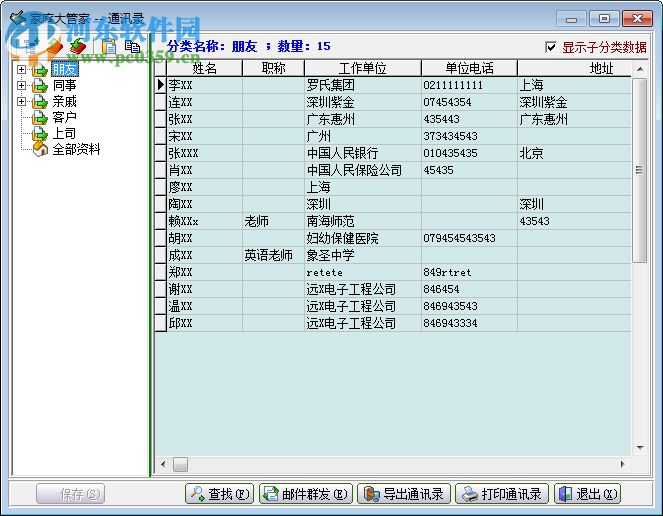
Task: Click the category tree structure toolbar icon
Action: [32, 46]
